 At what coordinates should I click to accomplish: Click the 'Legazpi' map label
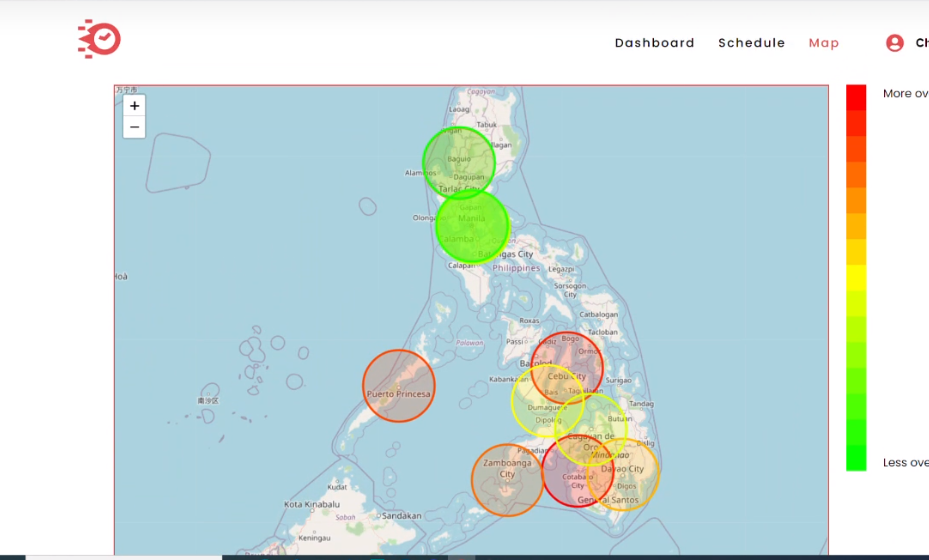(561, 269)
